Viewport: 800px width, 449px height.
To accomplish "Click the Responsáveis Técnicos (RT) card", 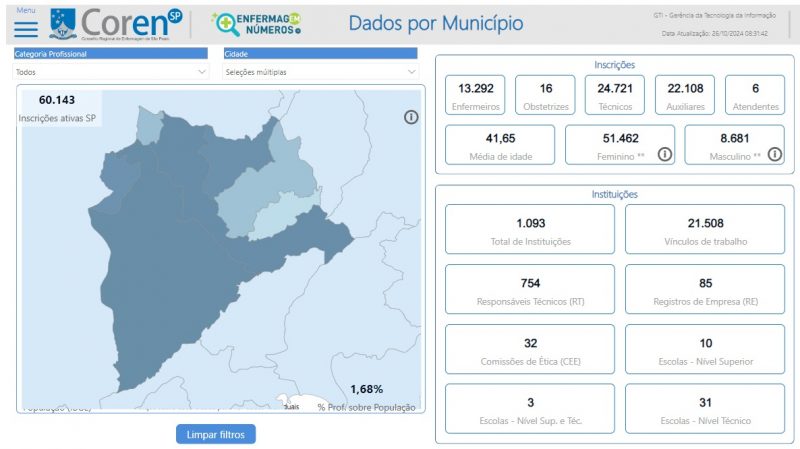I will point(530,290).
